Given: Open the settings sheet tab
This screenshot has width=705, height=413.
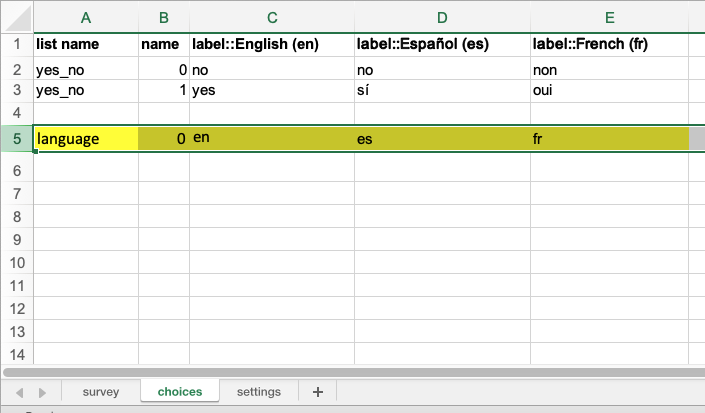Looking at the screenshot, I should click(259, 392).
